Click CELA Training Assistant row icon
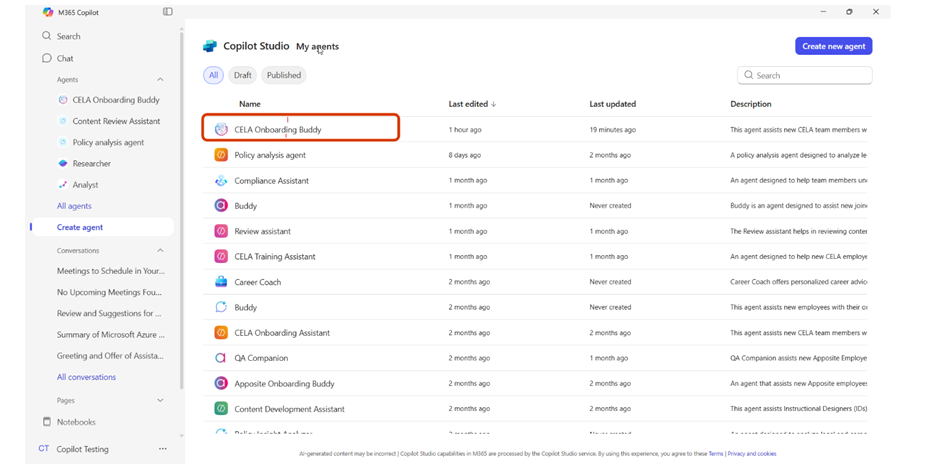This screenshot has height=464, width=940. click(221, 257)
